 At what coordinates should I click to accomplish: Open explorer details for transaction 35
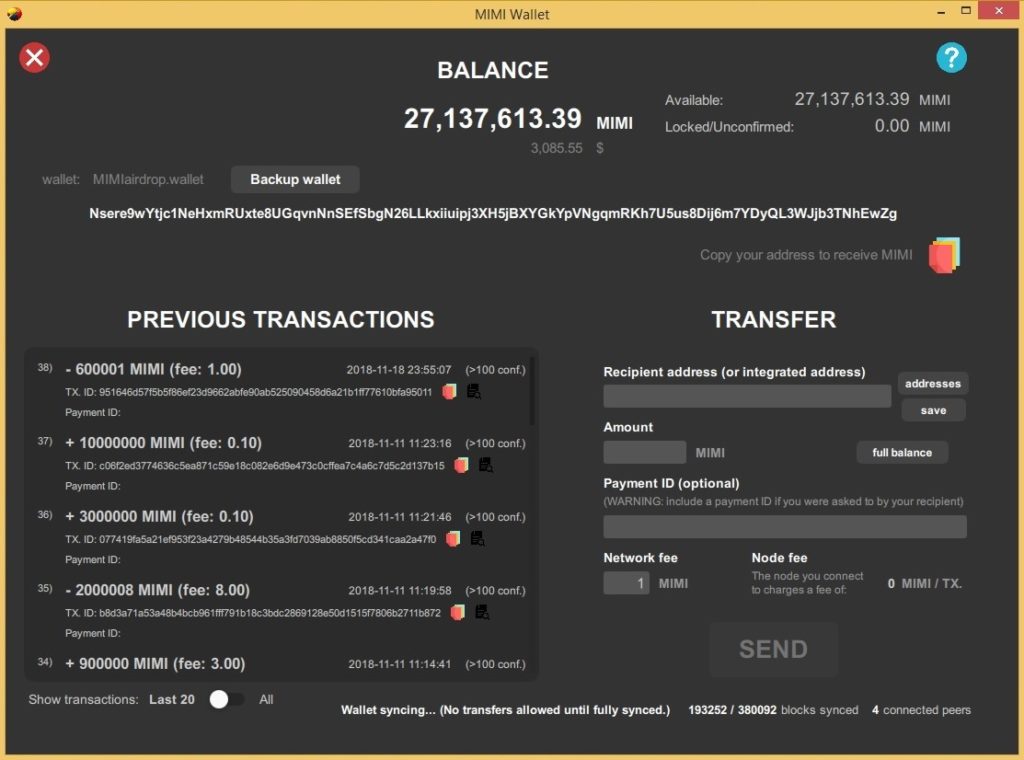482,612
